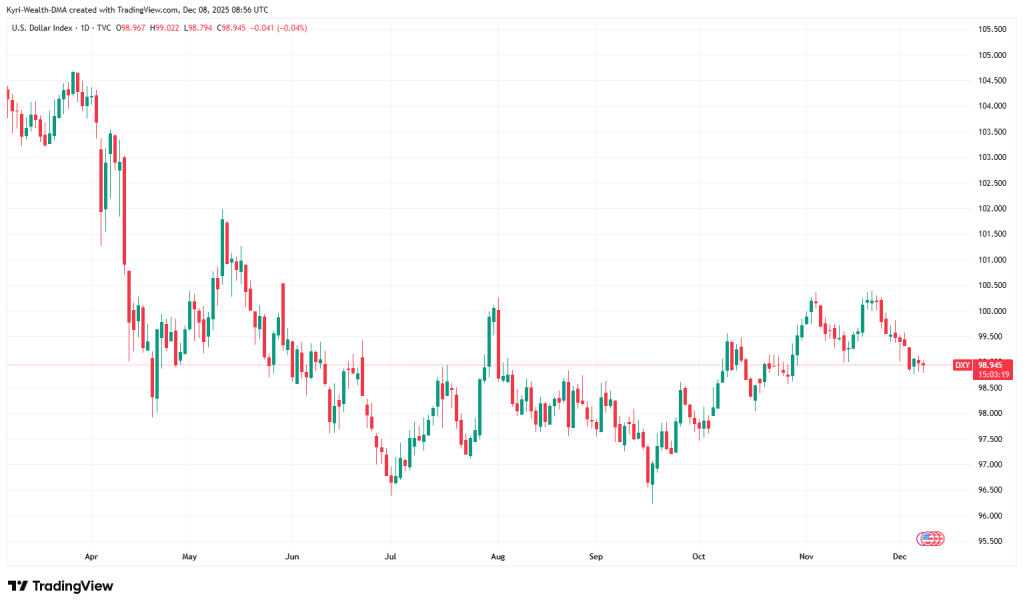Select the 100.000 level on price scale

(991, 311)
